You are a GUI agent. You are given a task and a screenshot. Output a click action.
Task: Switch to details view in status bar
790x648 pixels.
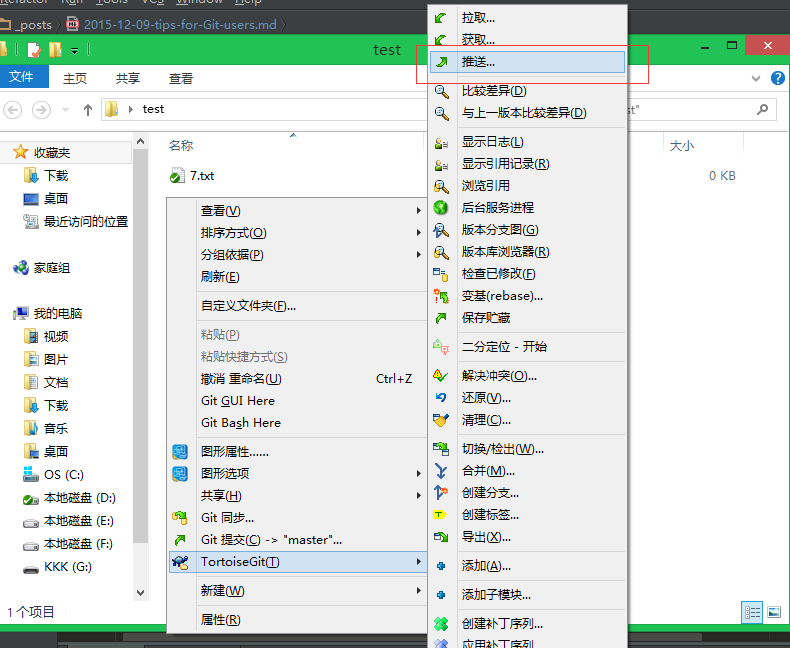[751, 611]
